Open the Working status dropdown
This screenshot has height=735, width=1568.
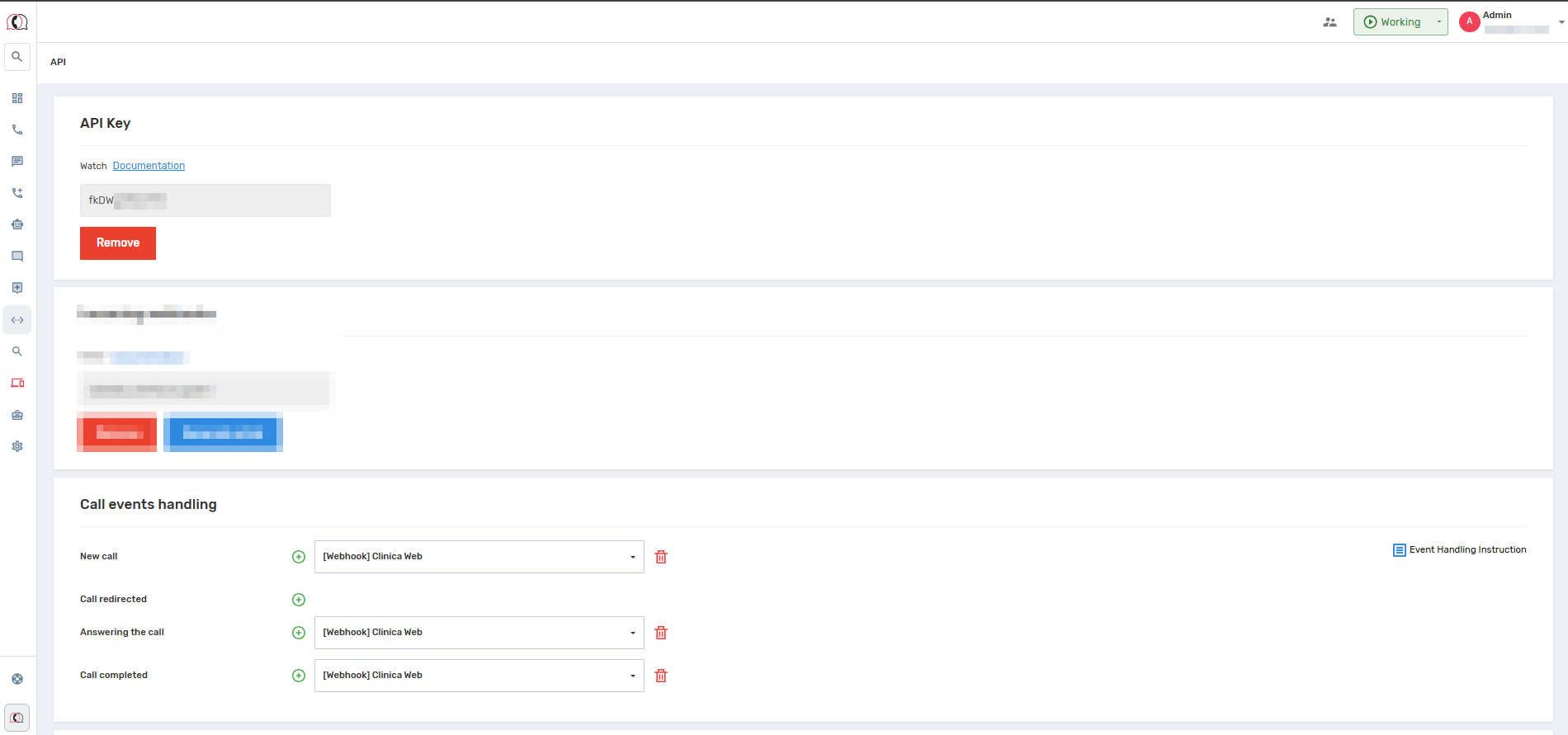click(x=1400, y=22)
